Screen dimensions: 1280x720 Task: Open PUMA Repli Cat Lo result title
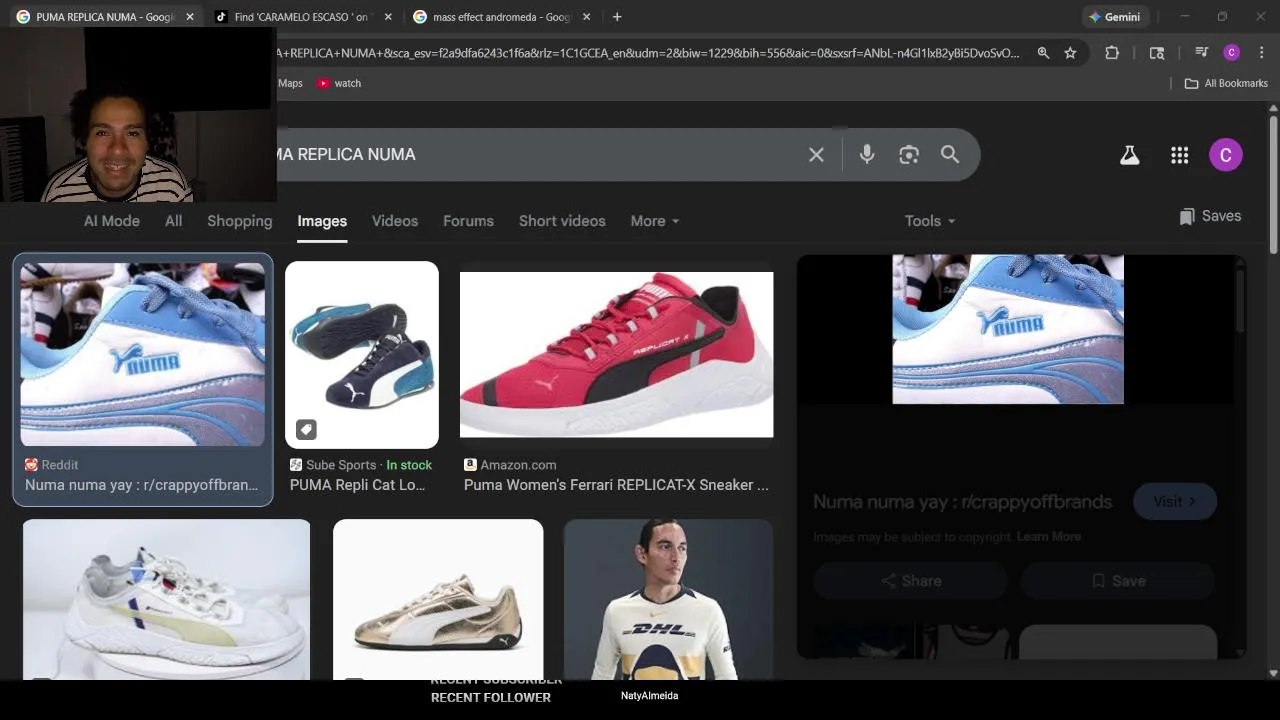coord(357,485)
